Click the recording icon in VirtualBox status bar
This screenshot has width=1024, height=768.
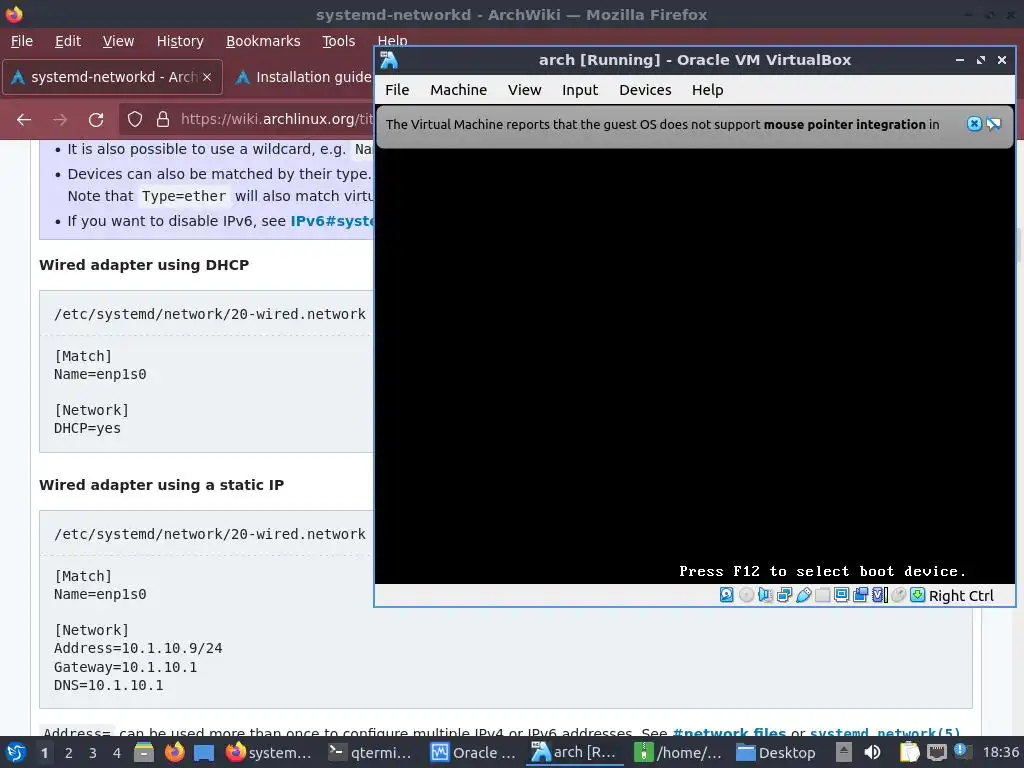point(861,595)
